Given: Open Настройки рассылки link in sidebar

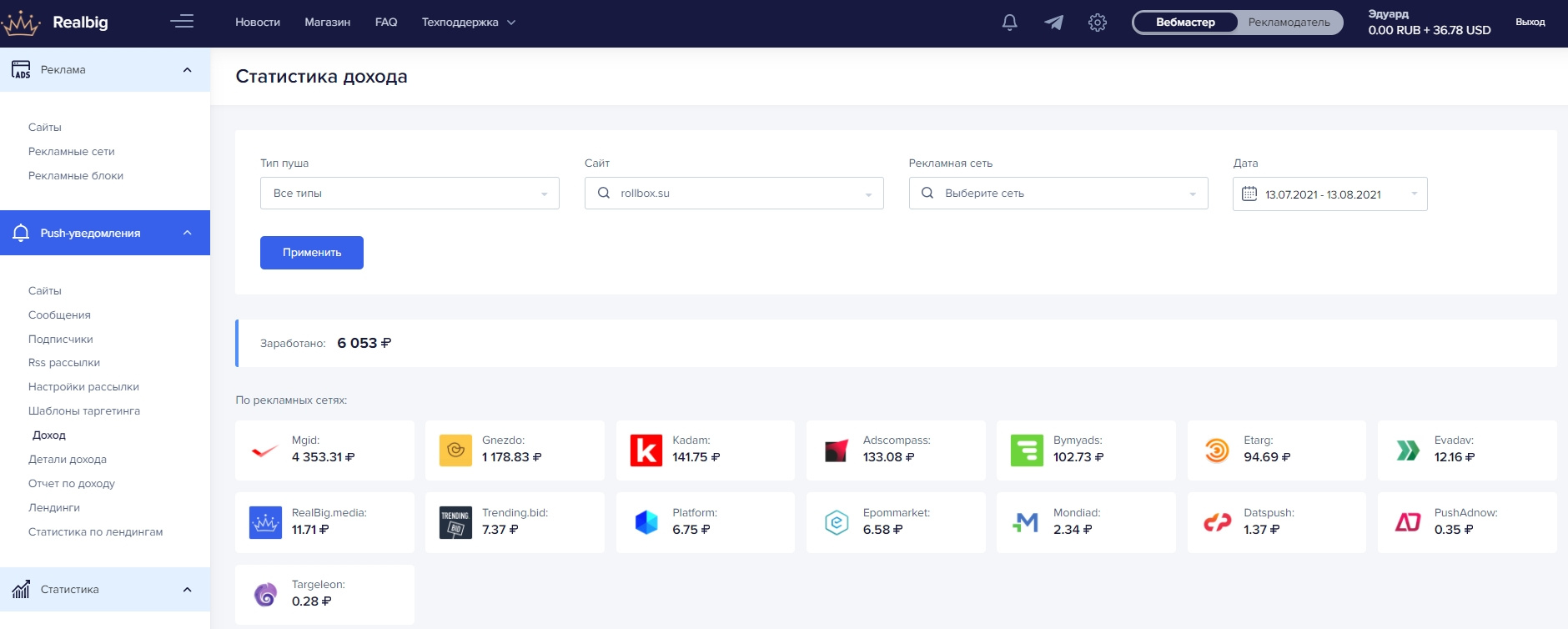Looking at the screenshot, I should (x=83, y=386).
